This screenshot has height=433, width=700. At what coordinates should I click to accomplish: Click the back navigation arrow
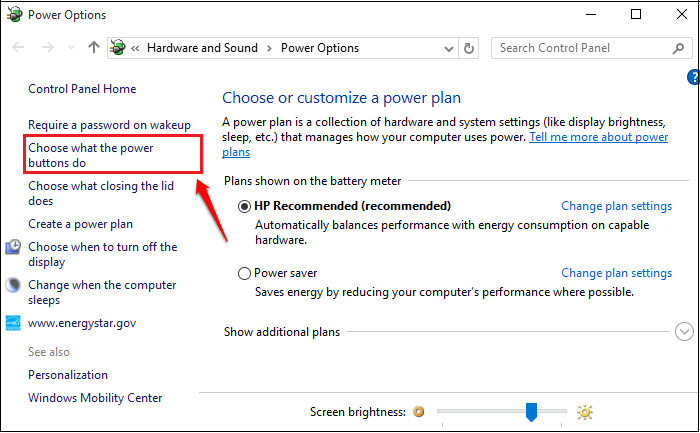(19, 47)
